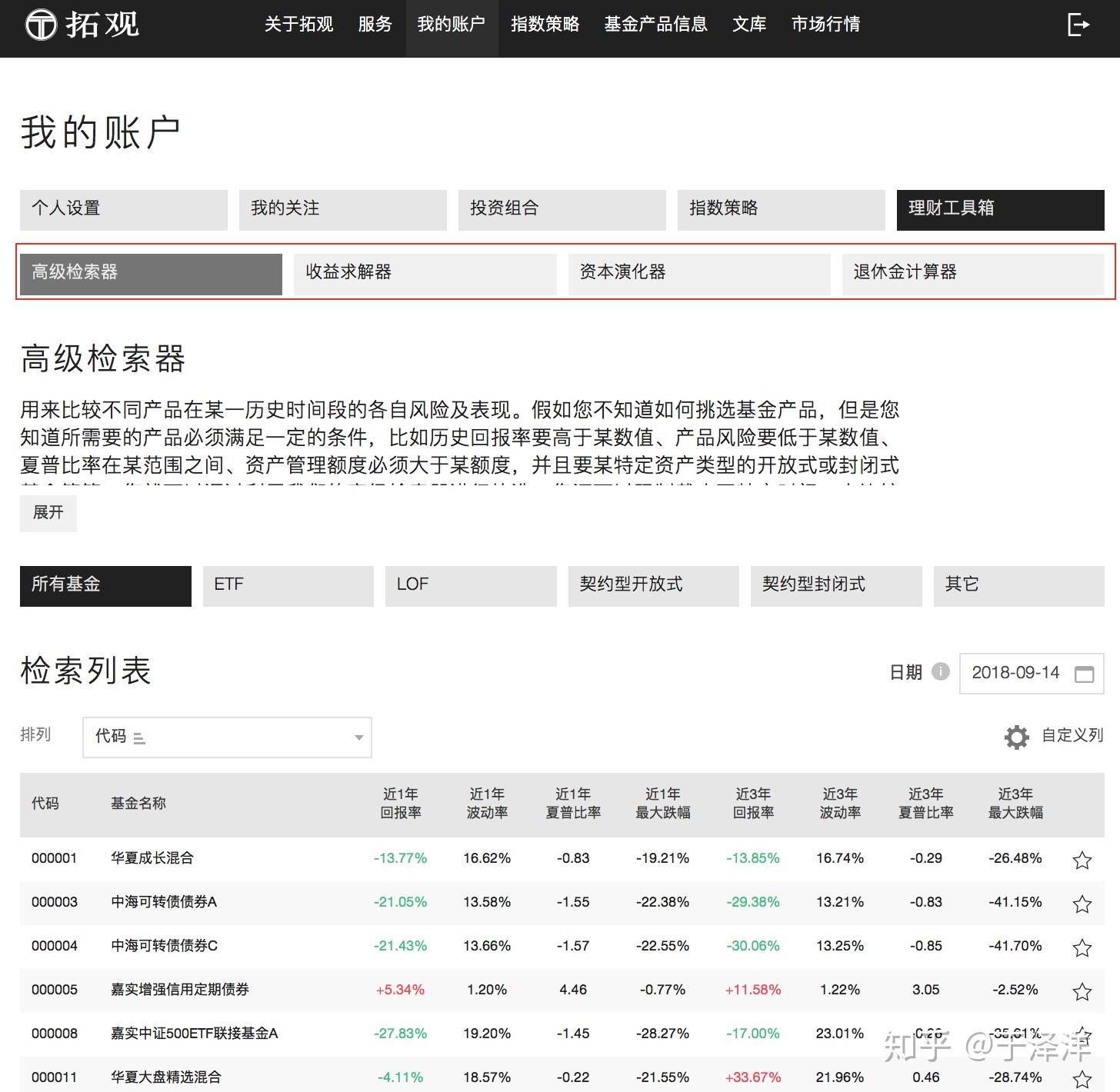
Task: Expand the description with 展开 button
Action: pyautogui.click(x=48, y=512)
